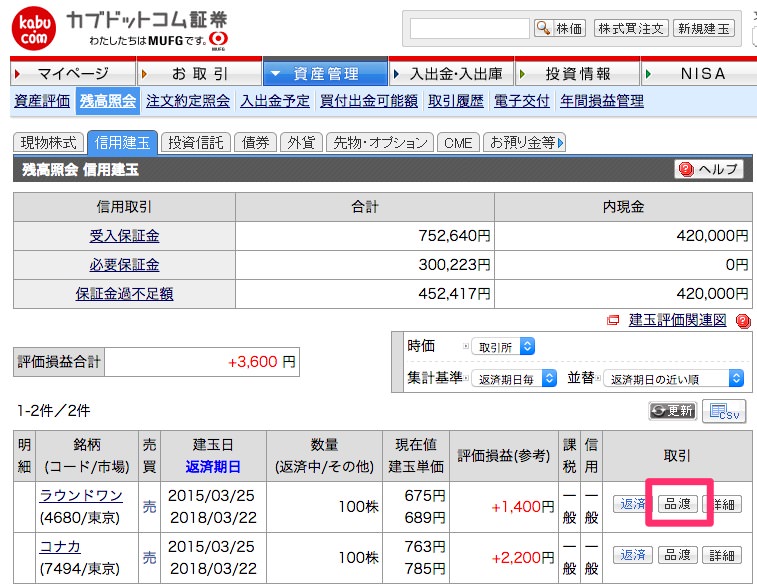This screenshot has height=584, width=757.
Task: Click 返済 button for コナカ
Action: pyautogui.click(x=632, y=555)
